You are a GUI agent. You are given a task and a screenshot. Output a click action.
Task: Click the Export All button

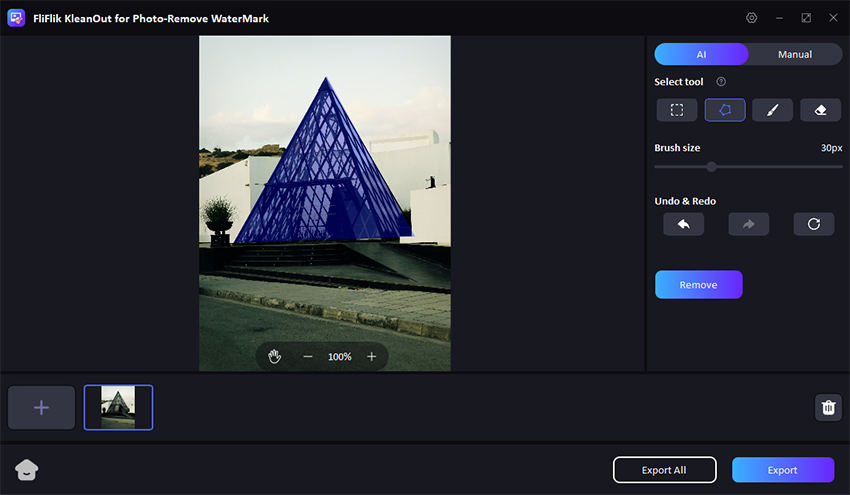[x=664, y=470]
